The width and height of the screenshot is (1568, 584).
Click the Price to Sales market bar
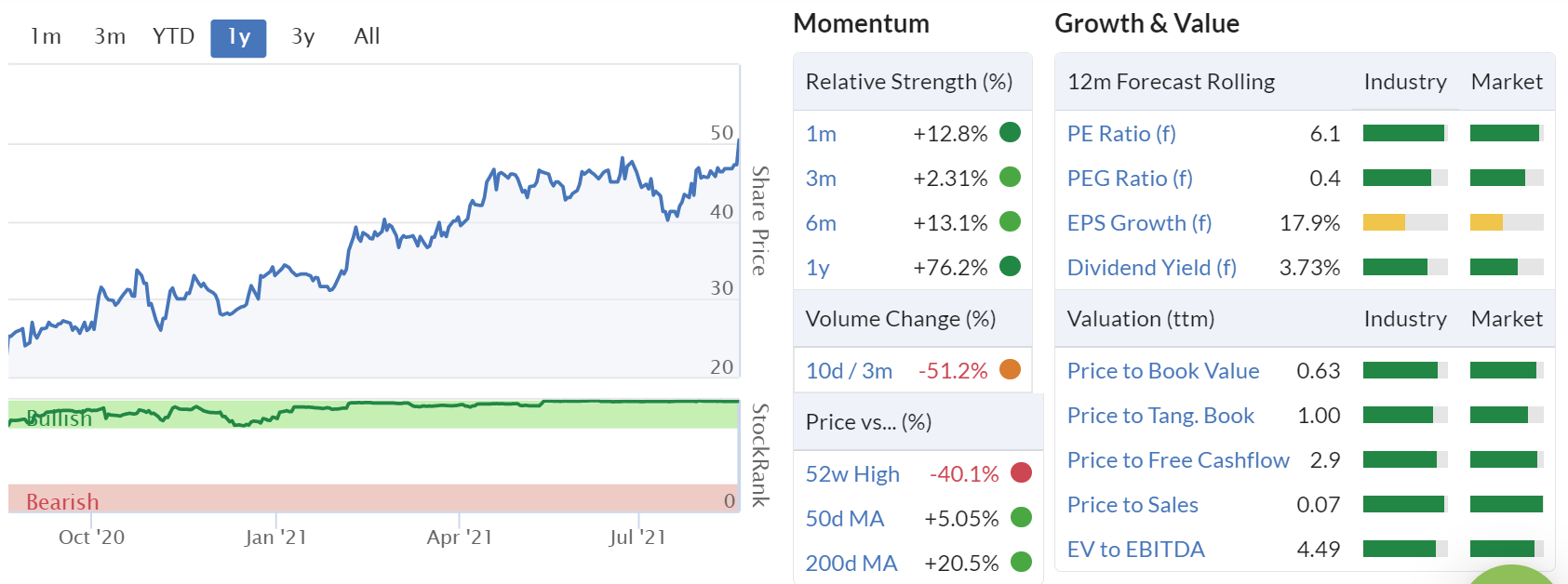(x=1506, y=504)
